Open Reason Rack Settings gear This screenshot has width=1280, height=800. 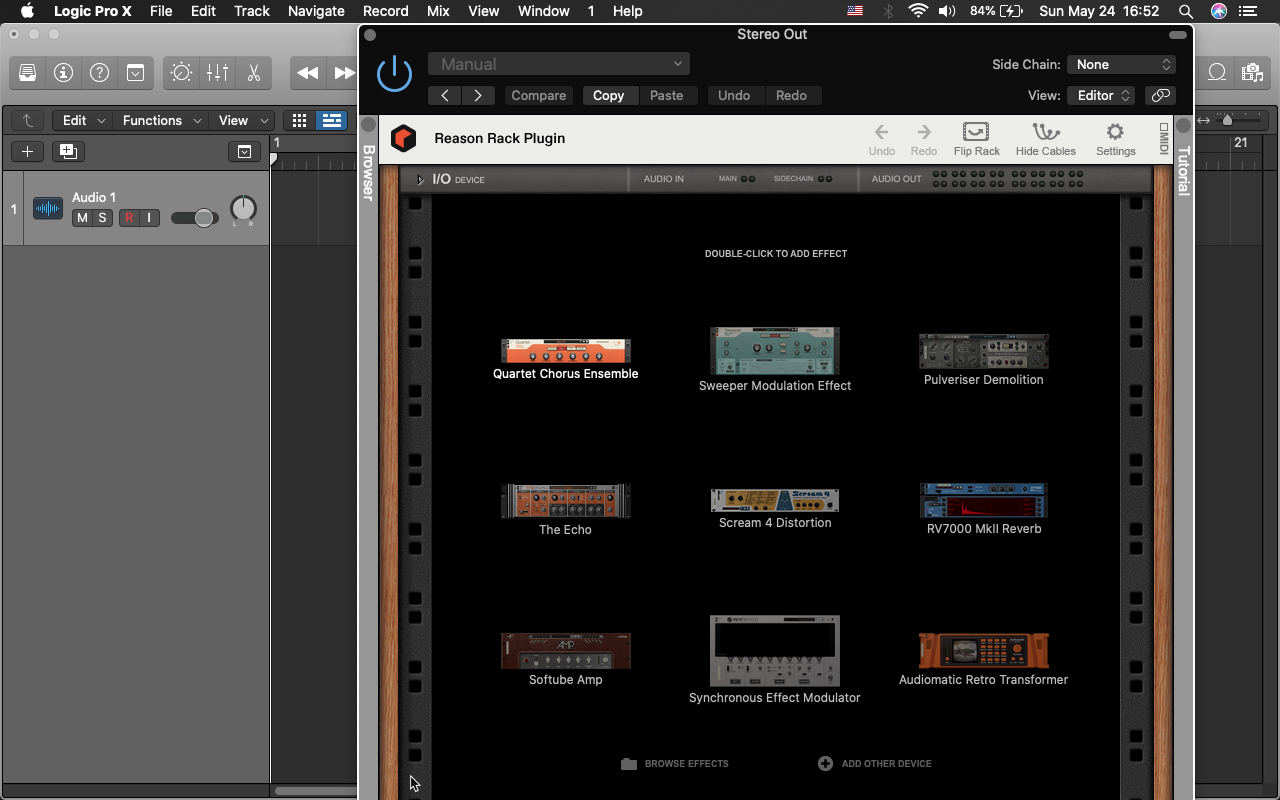pyautogui.click(x=1115, y=138)
